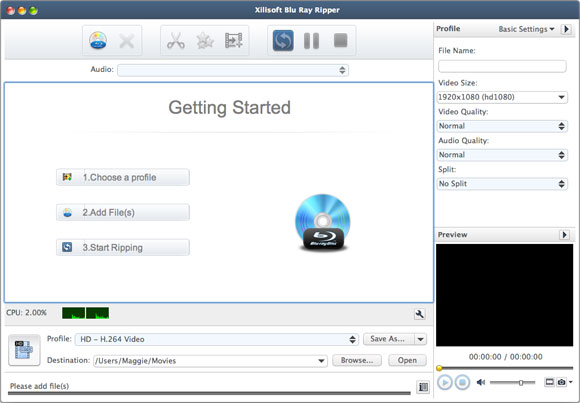Click 3.Start Ripping button
580x403 pixels.
(x=123, y=247)
